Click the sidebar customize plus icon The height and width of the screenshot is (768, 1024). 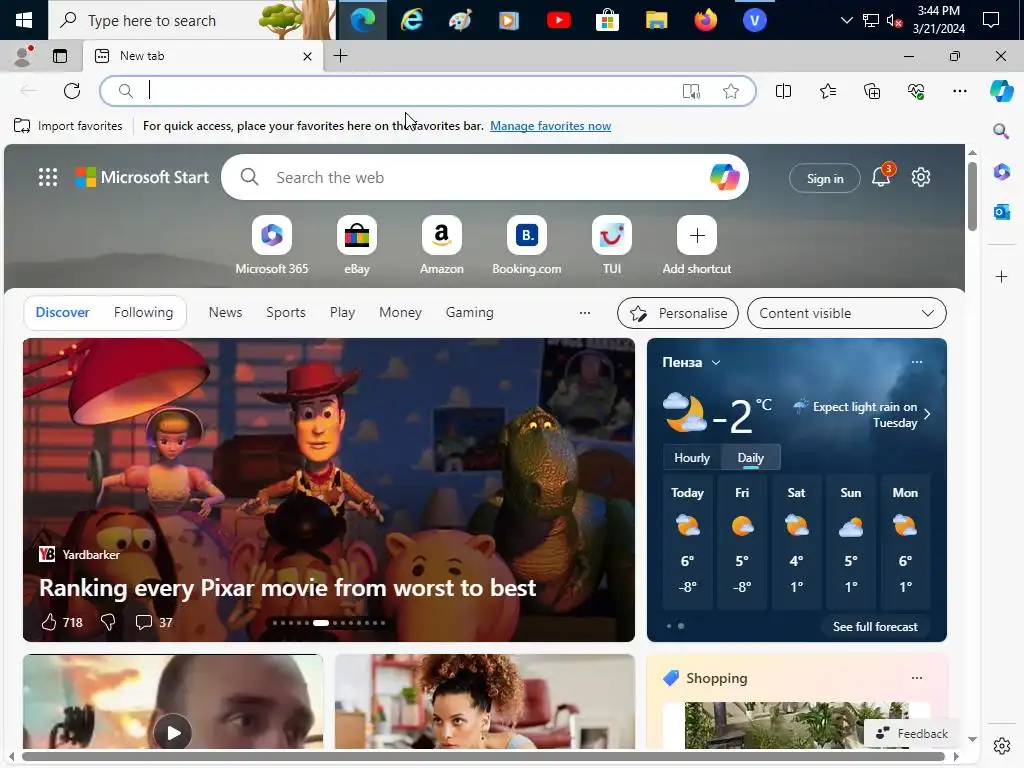click(x=1001, y=277)
